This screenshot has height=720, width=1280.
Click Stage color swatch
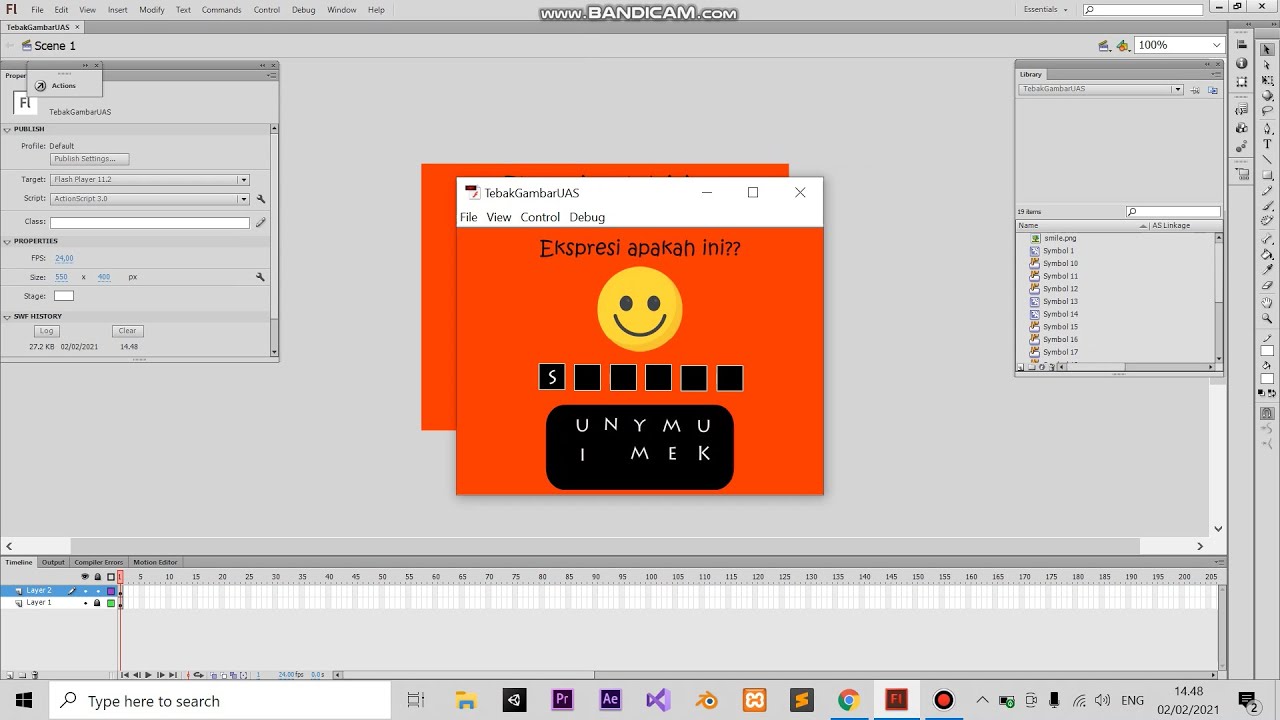pos(64,296)
